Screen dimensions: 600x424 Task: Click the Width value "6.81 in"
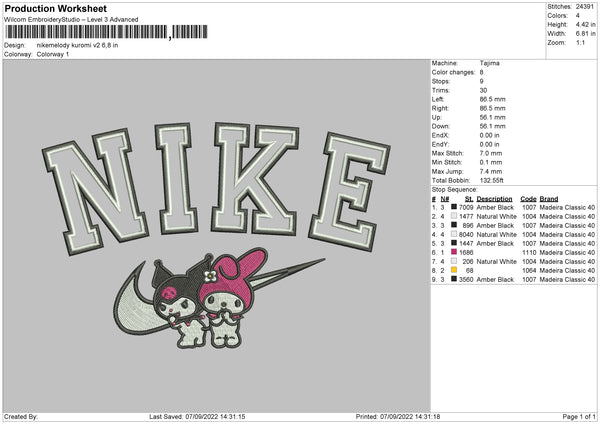click(585, 34)
